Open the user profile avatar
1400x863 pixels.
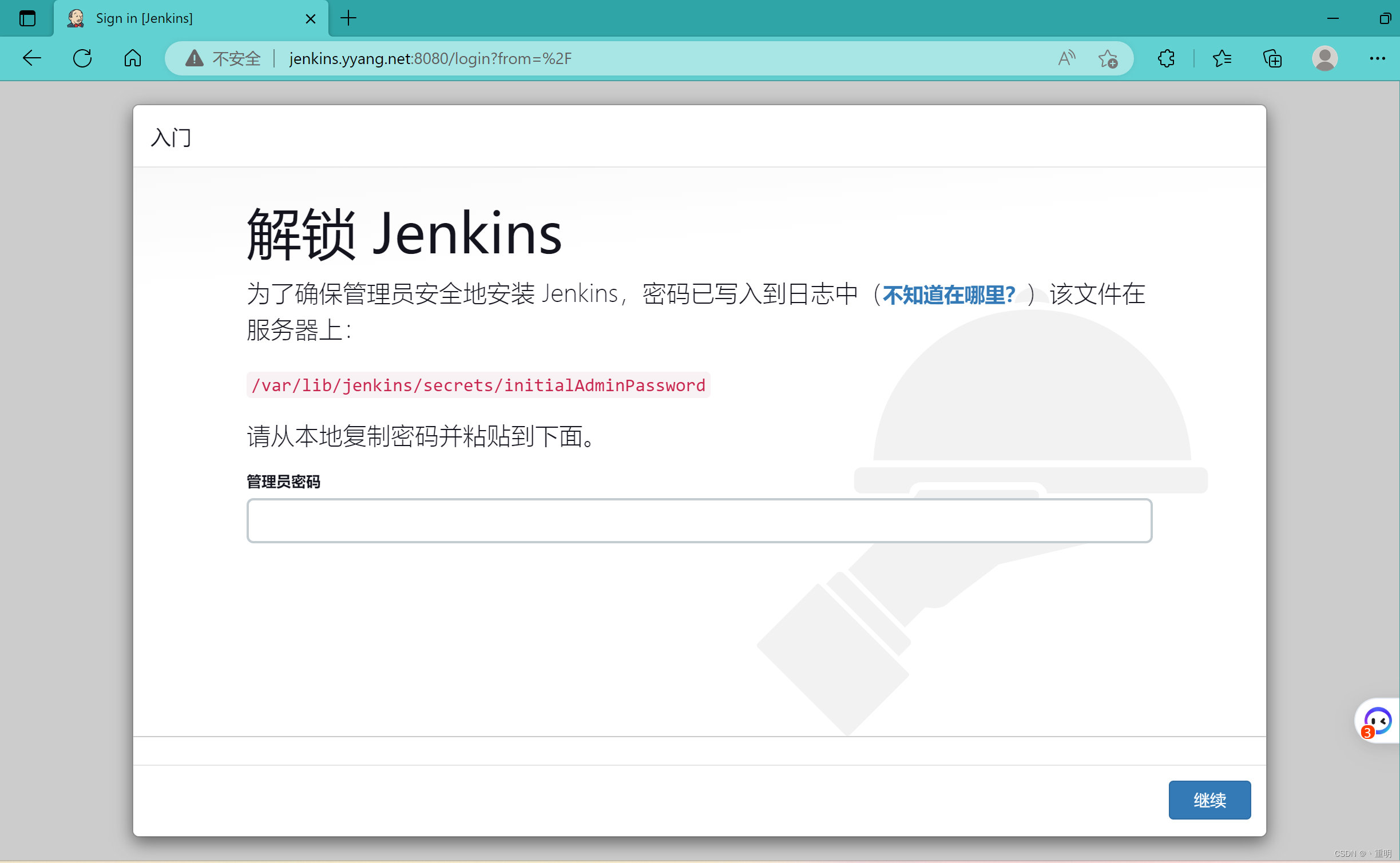coord(1324,58)
